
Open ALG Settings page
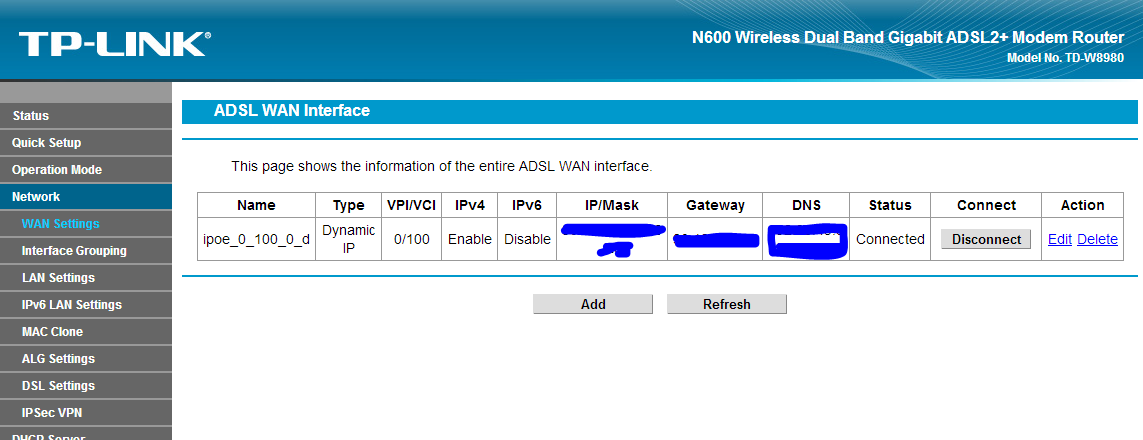86,358
